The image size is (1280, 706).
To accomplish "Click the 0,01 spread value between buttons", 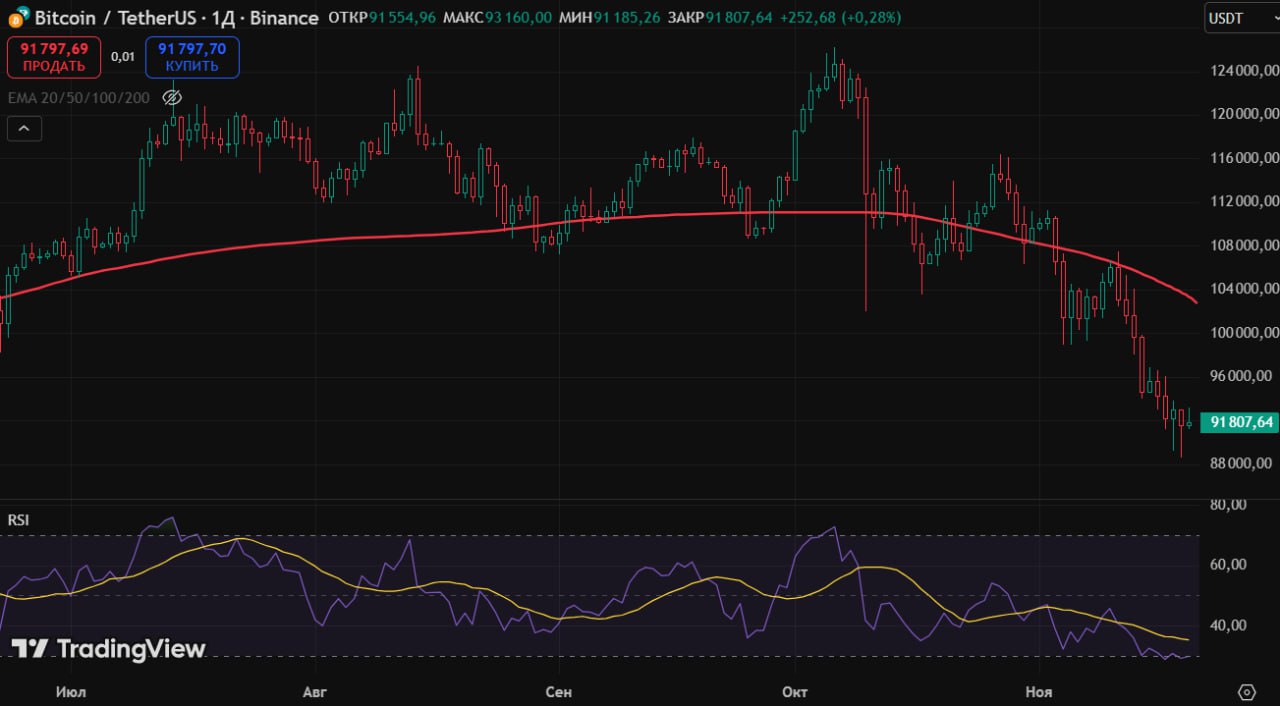I will point(123,57).
